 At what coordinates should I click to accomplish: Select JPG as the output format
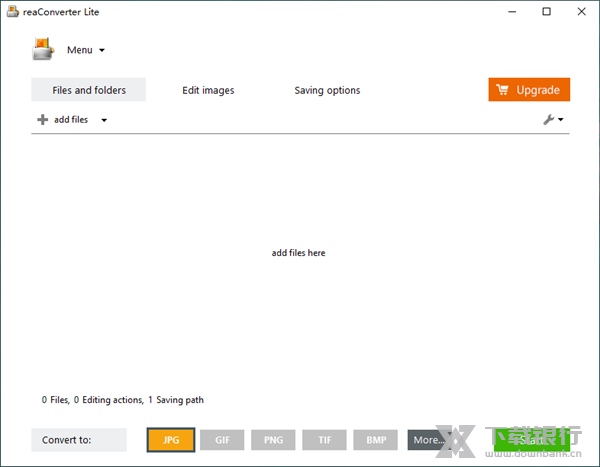click(x=170, y=440)
